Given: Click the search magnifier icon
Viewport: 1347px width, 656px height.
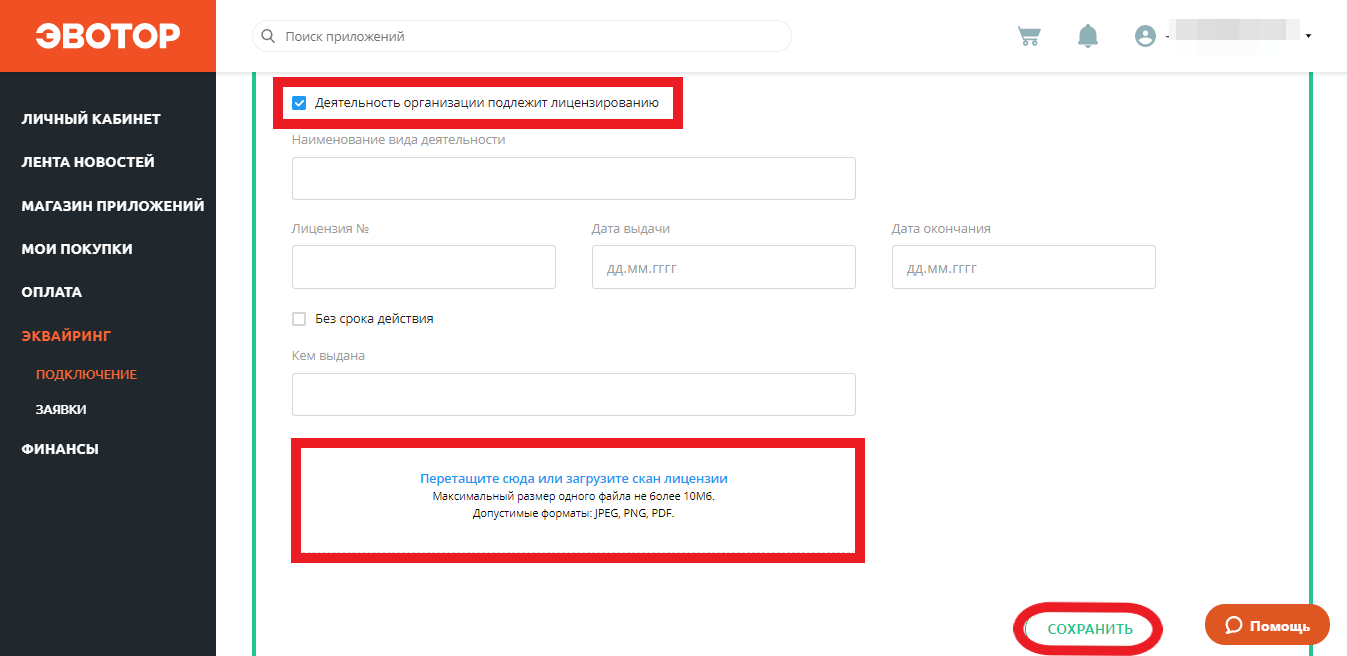Looking at the screenshot, I should (x=268, y=36).
